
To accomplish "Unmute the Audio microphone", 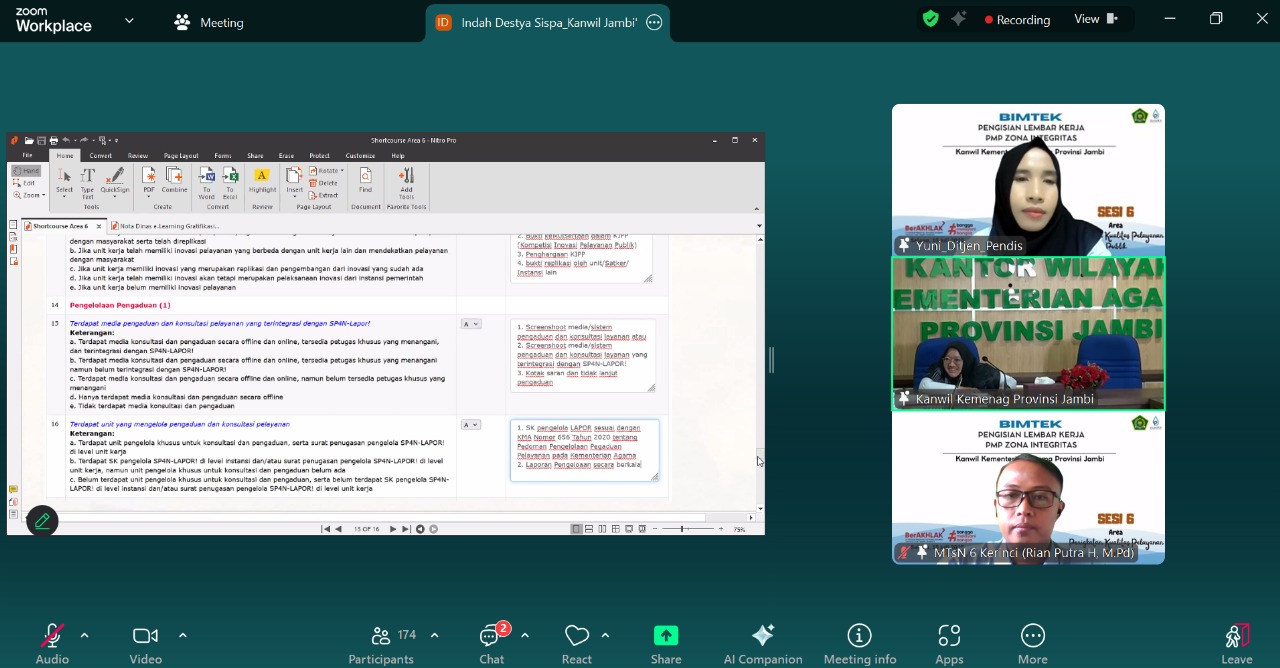I will 52,643.
